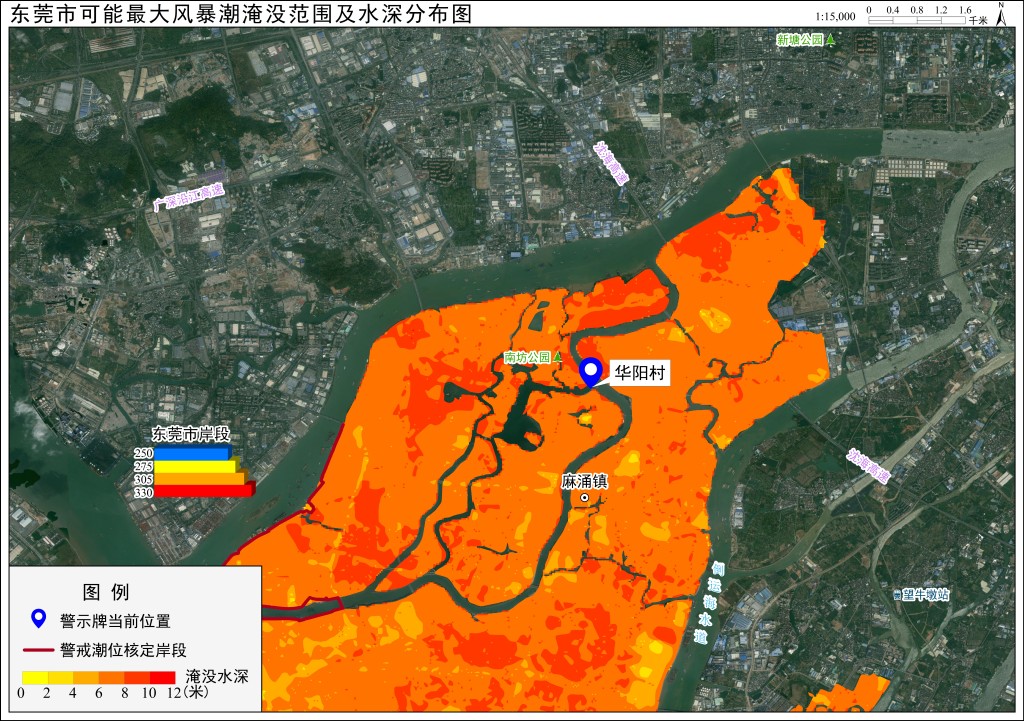Click the 图例 legend heading

(106, 592)
